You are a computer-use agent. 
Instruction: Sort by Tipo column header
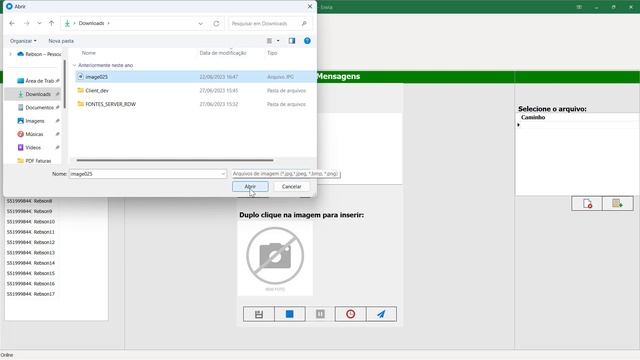point(272,53)
